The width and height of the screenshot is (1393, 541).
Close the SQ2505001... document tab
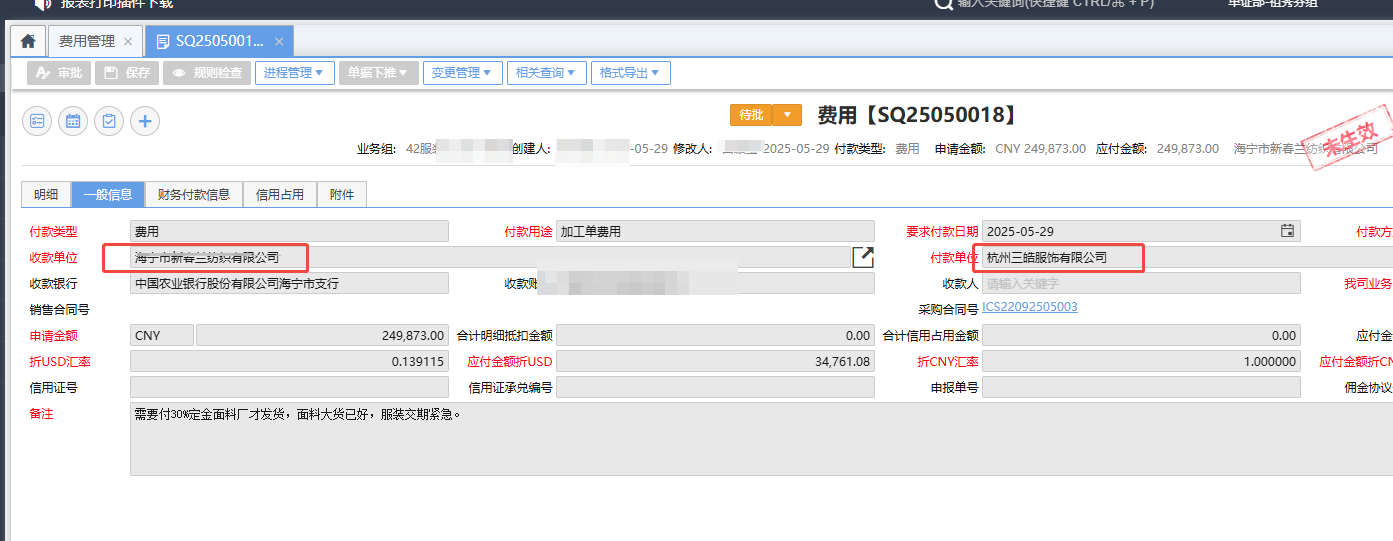coord(279,41)
